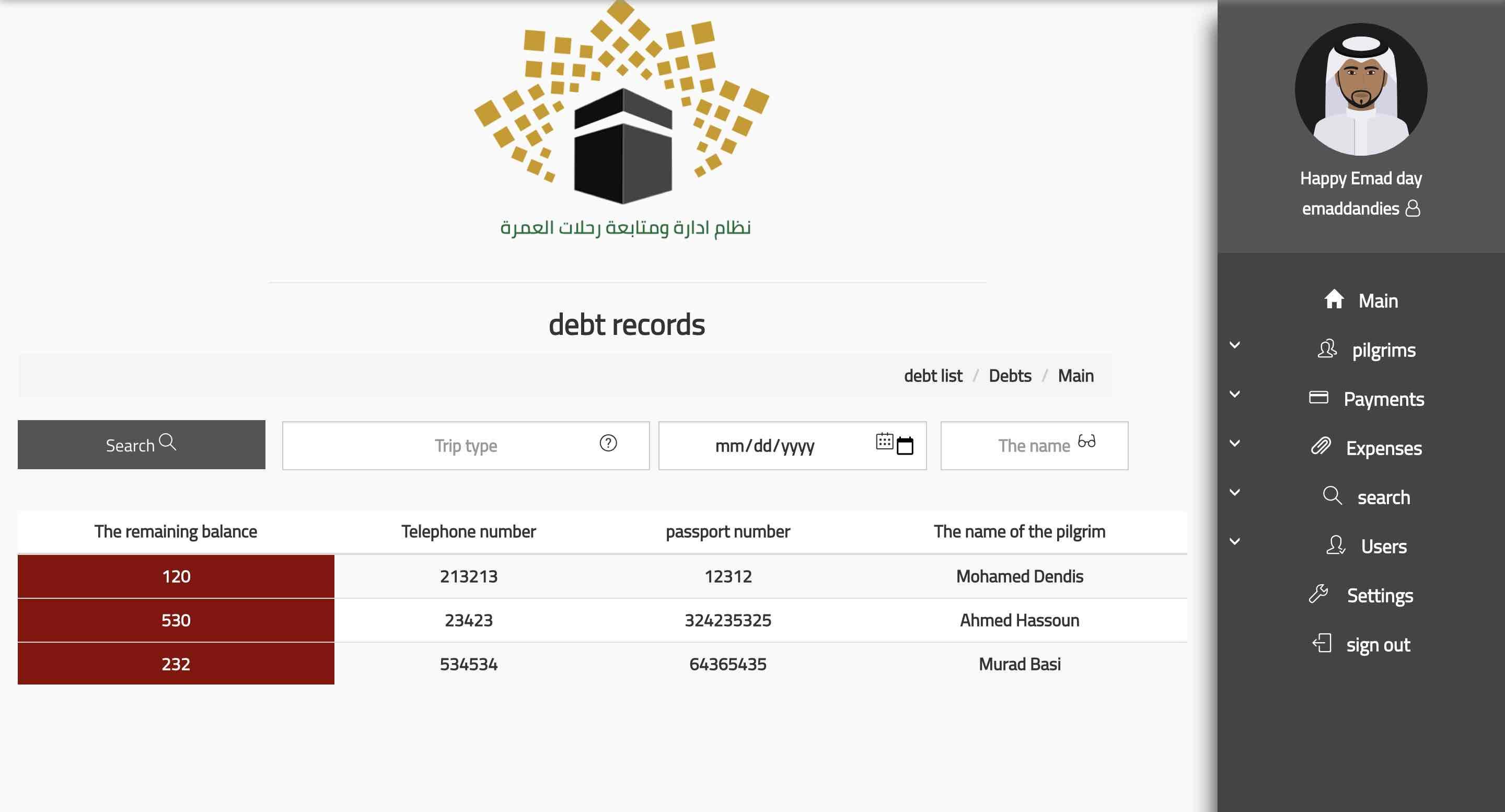Expand the Users submenu chevron
The height and width of the screenshot is (812, 1505).
point(1234,541)
